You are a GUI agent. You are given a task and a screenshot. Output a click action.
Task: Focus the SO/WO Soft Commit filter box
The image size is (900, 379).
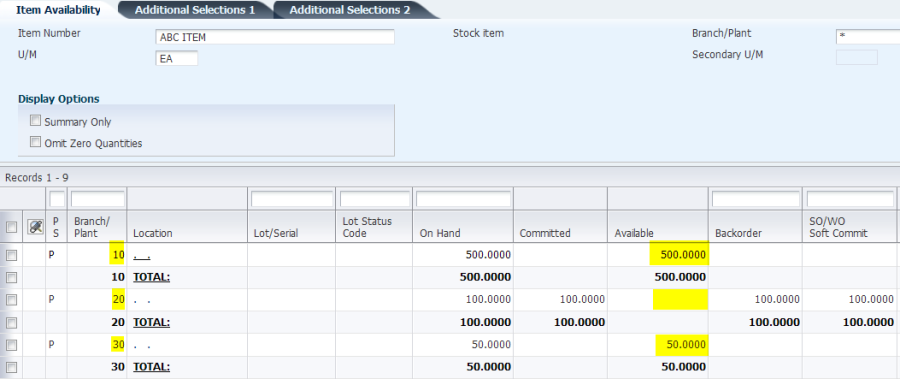click(851, 199)
